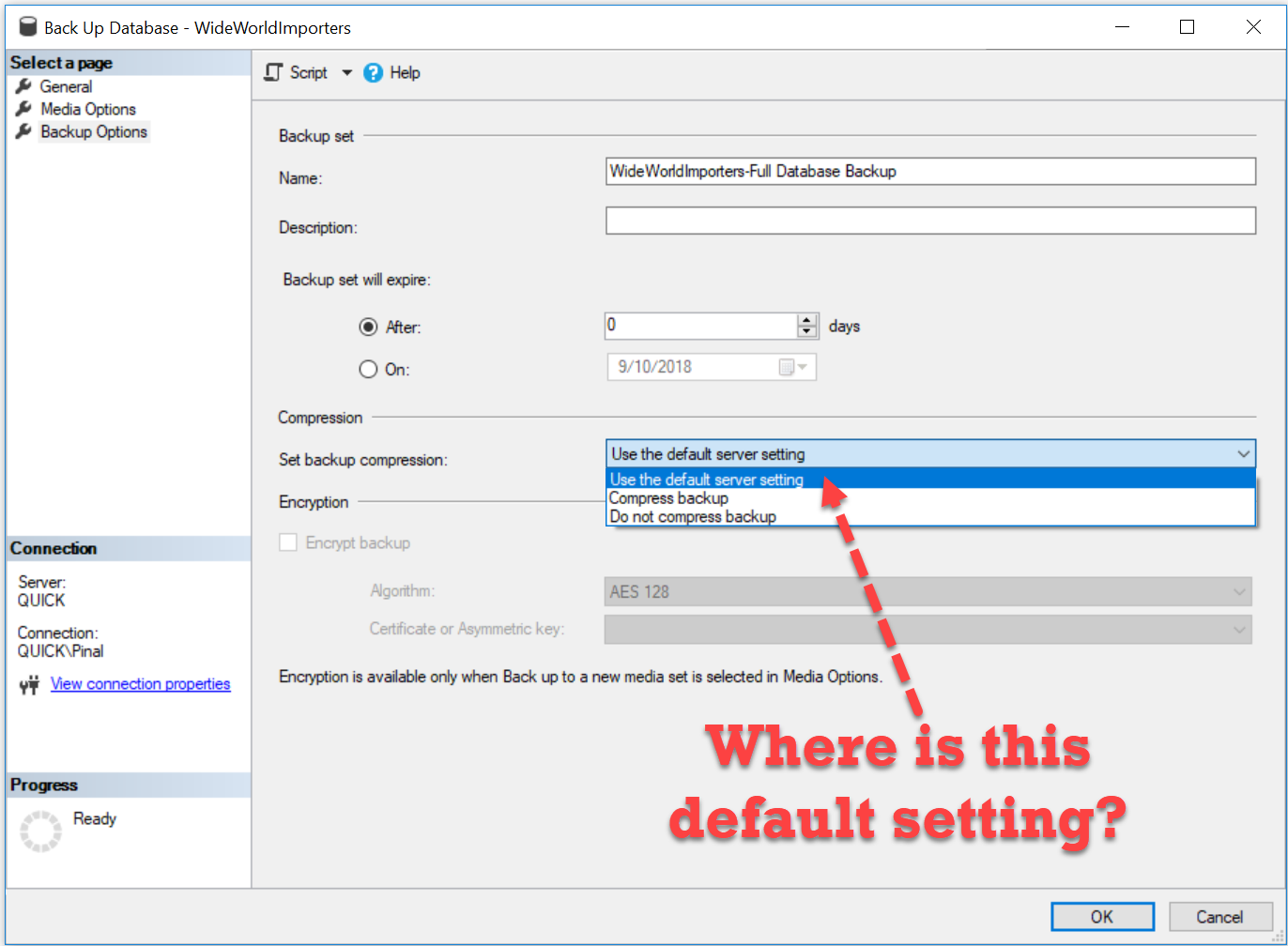Screen dimensions: 1288x946
Task: Click the QUICK\Pinal connection text
Action: [60, 651]
